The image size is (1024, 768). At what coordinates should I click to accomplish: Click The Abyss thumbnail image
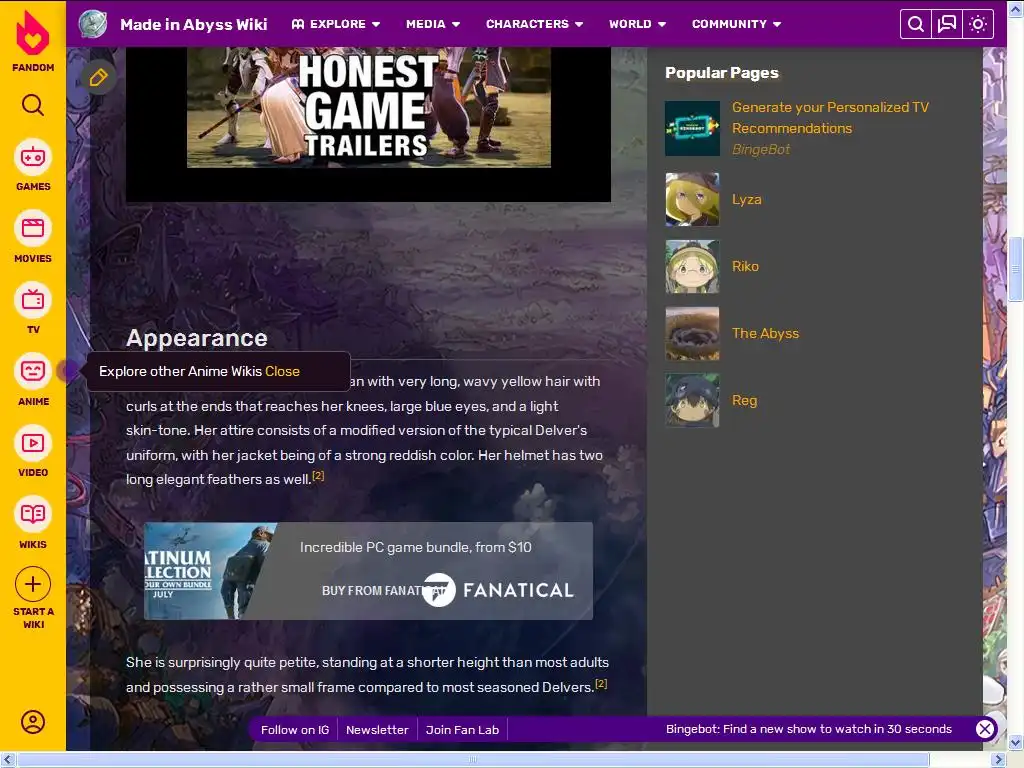point(692,333)
